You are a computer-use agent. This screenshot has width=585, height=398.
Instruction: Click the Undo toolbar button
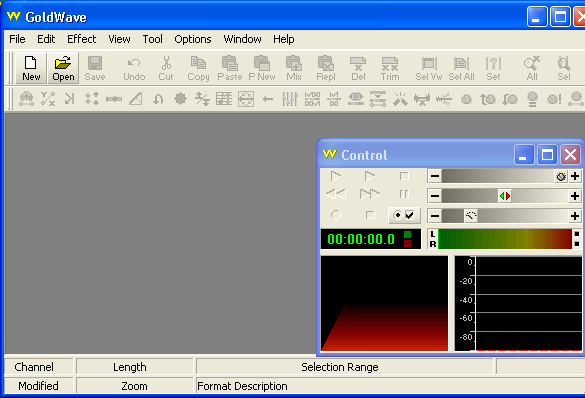pyautogui.click(x=134, y=68)
